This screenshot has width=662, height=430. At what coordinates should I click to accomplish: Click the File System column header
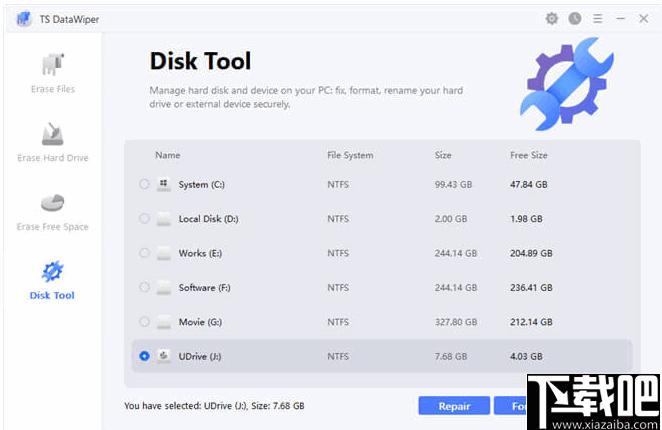tap(350, 155)
